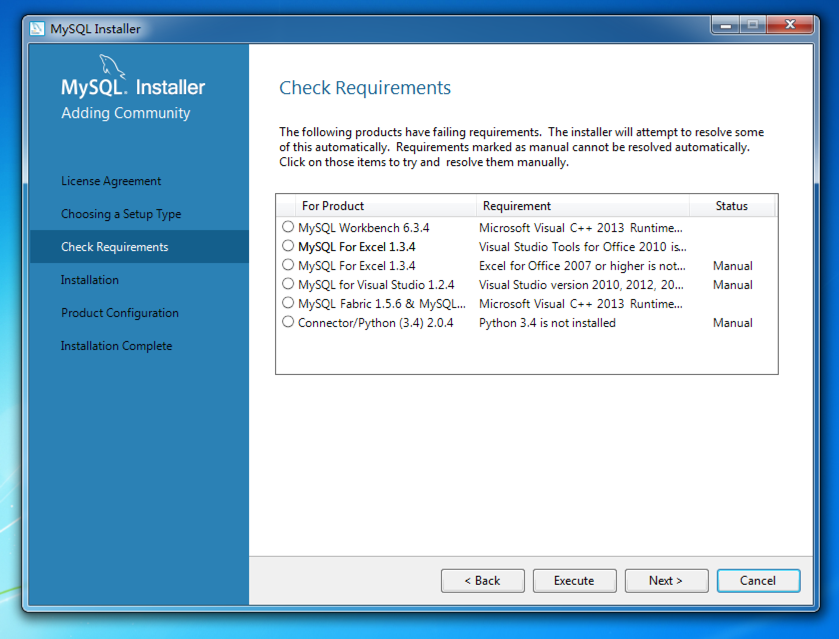This screenshot has height=639, width=839.
Task: Sort by Requirement column header
Action: tap(583, 206)
